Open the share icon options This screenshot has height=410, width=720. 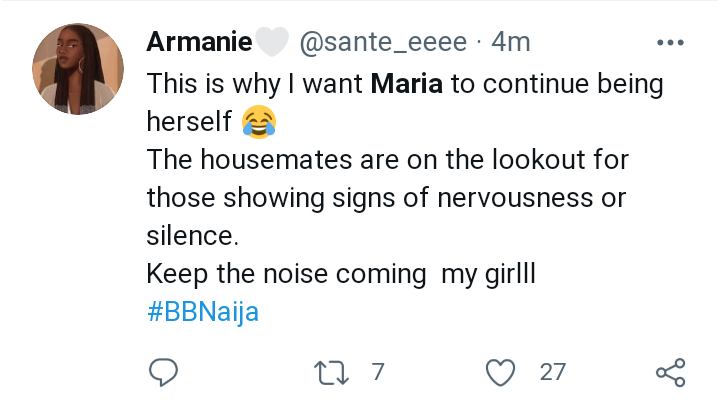tap(669, 373)
